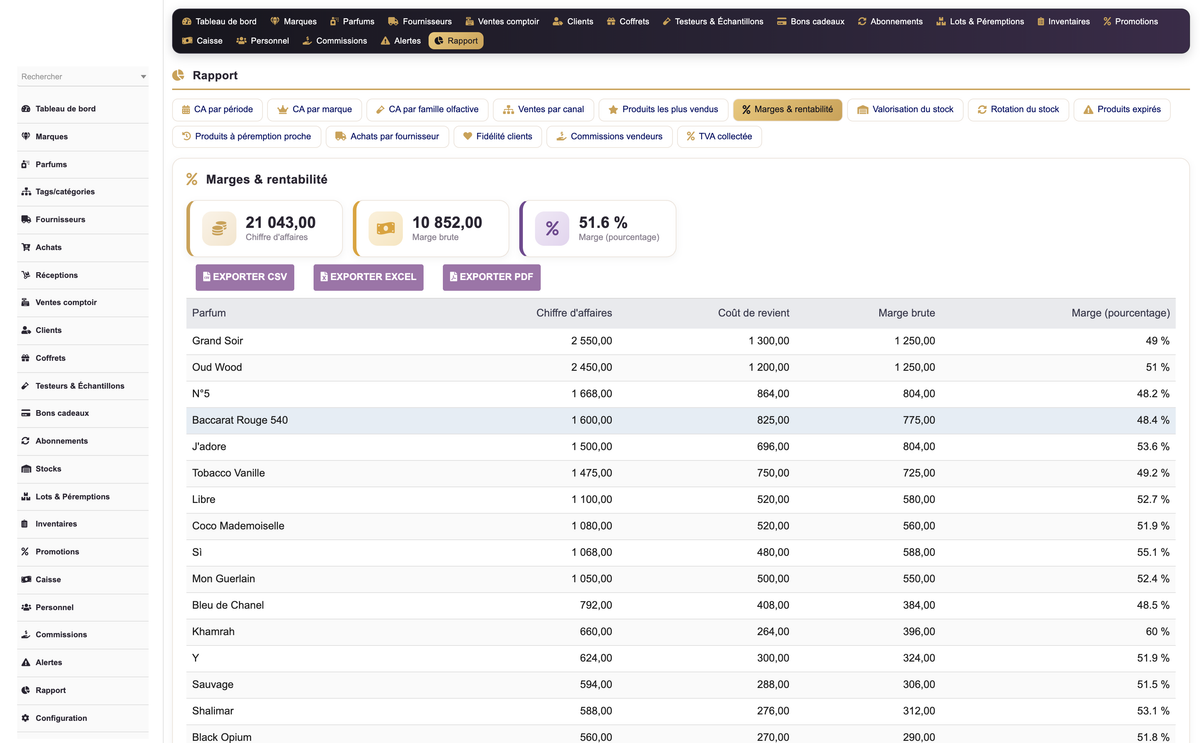
Task: Switch to TVA collectée report
Action: (x=719, y=136)
